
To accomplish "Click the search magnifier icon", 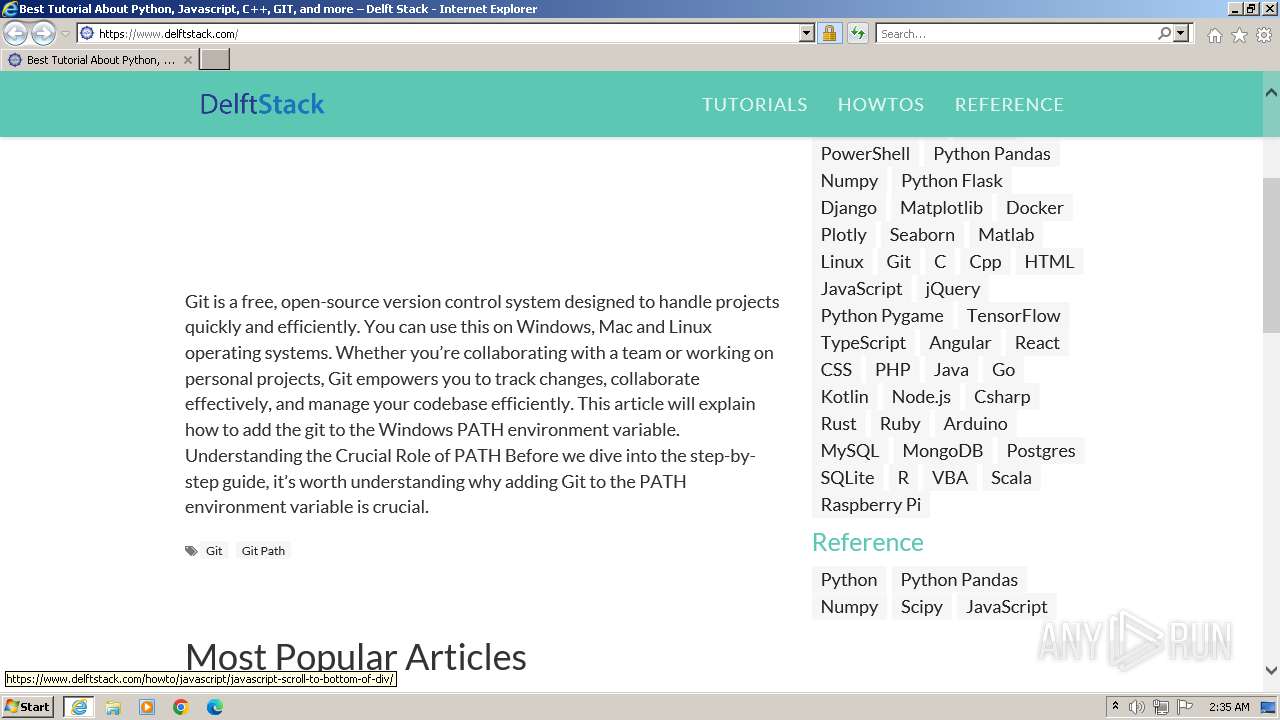I will (1164, 33).
